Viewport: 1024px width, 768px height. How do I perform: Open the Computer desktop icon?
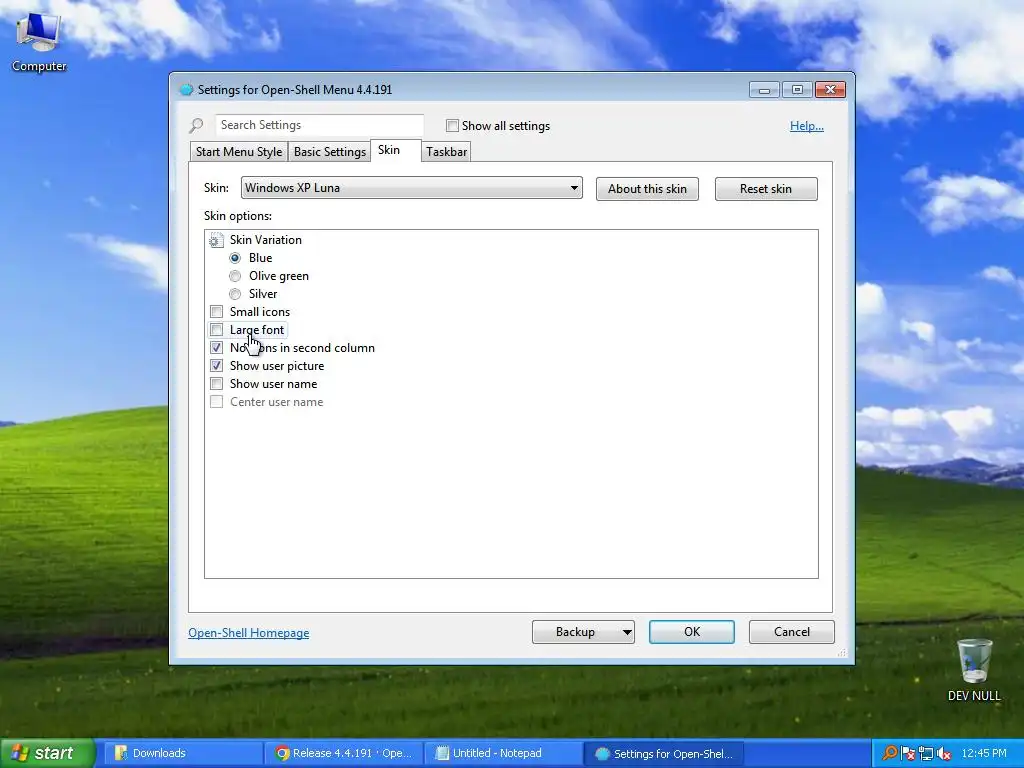click(39, 40)
